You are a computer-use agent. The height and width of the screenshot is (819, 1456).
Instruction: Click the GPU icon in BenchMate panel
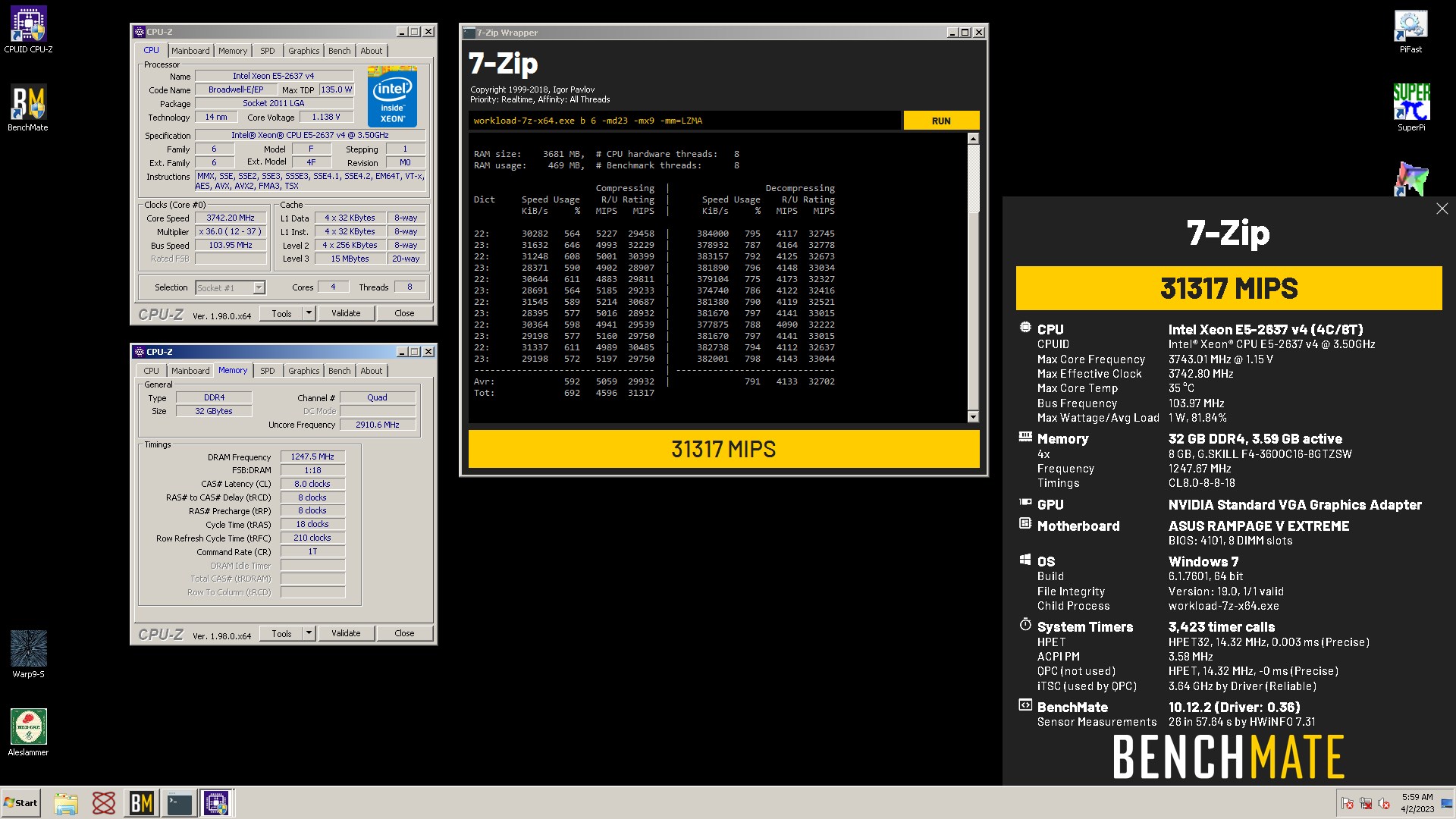point(1025,502)
